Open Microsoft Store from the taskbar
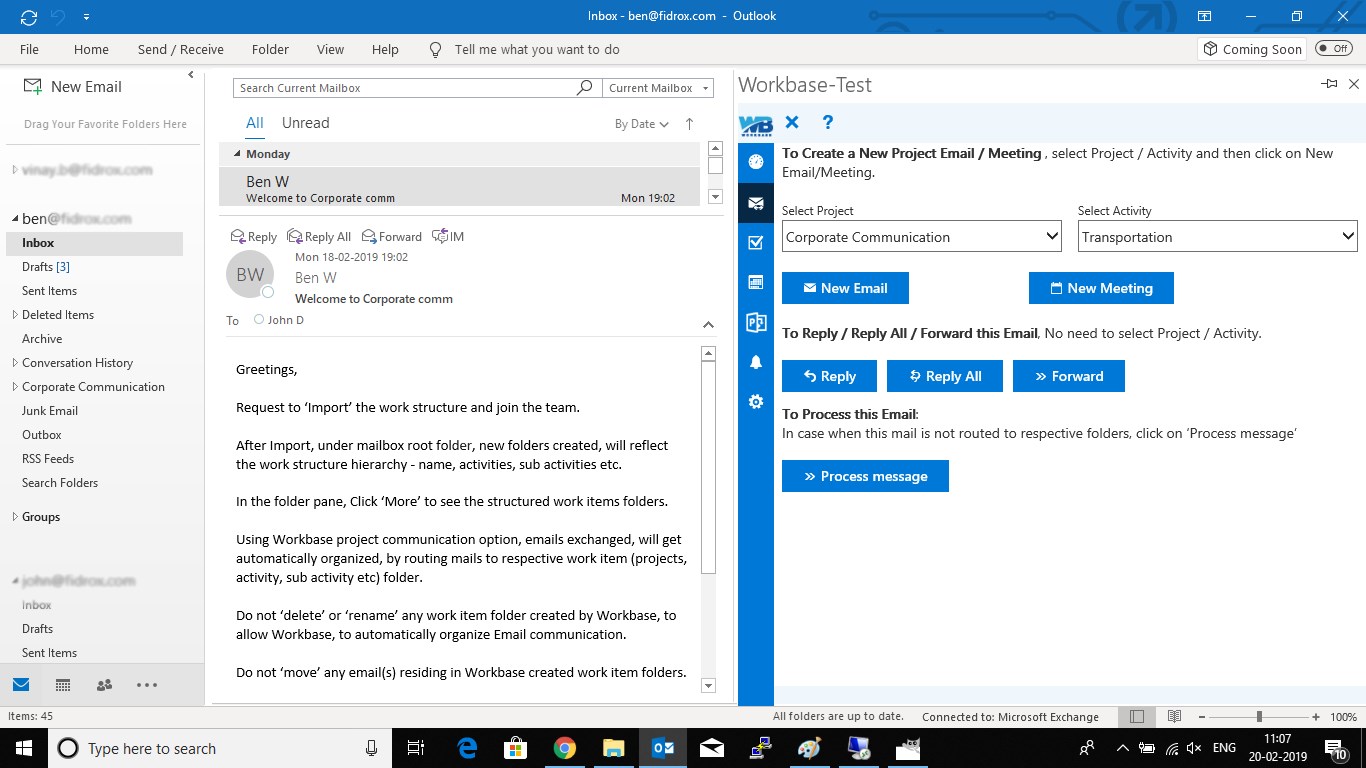 pos(516,748)
